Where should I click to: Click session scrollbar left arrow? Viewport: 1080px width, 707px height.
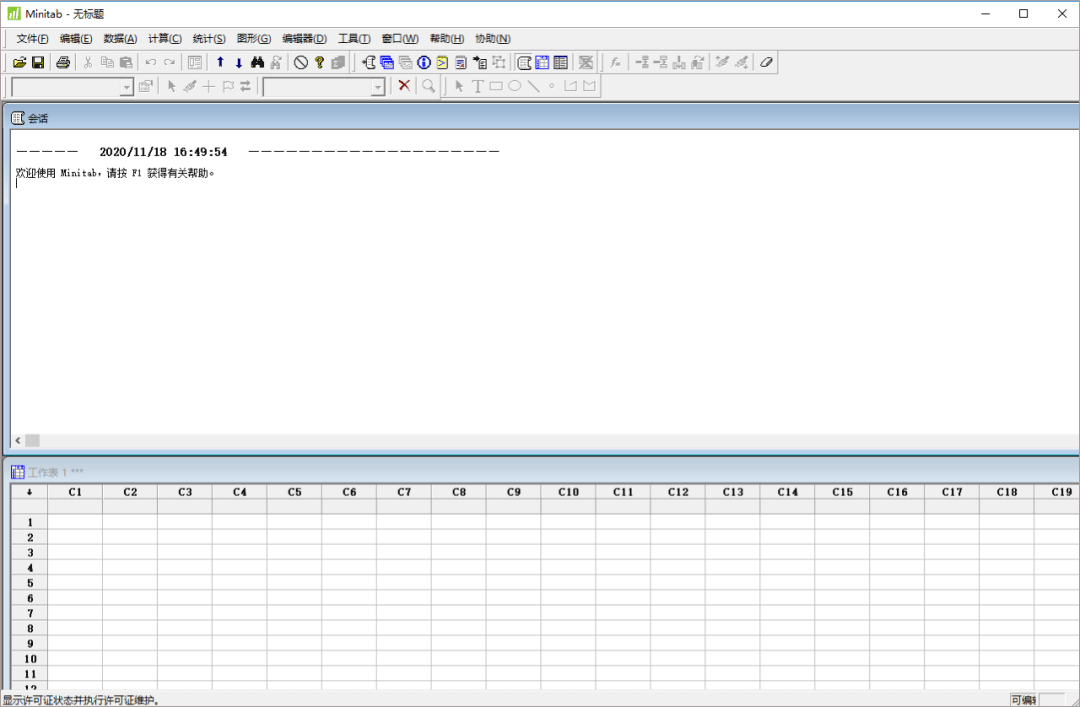click(x=18, y=440)
